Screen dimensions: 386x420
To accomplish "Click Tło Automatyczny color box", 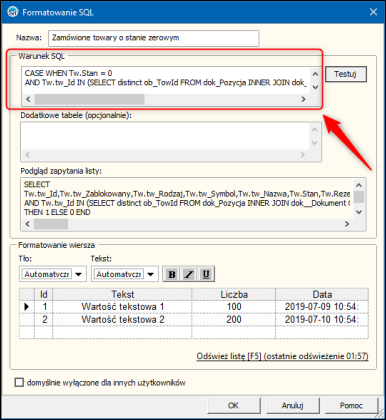I will click(47, 274).
